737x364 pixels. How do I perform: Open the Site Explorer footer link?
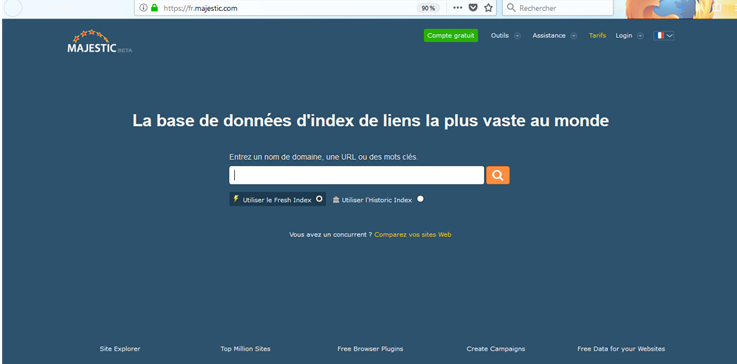(x=120, y=349)
